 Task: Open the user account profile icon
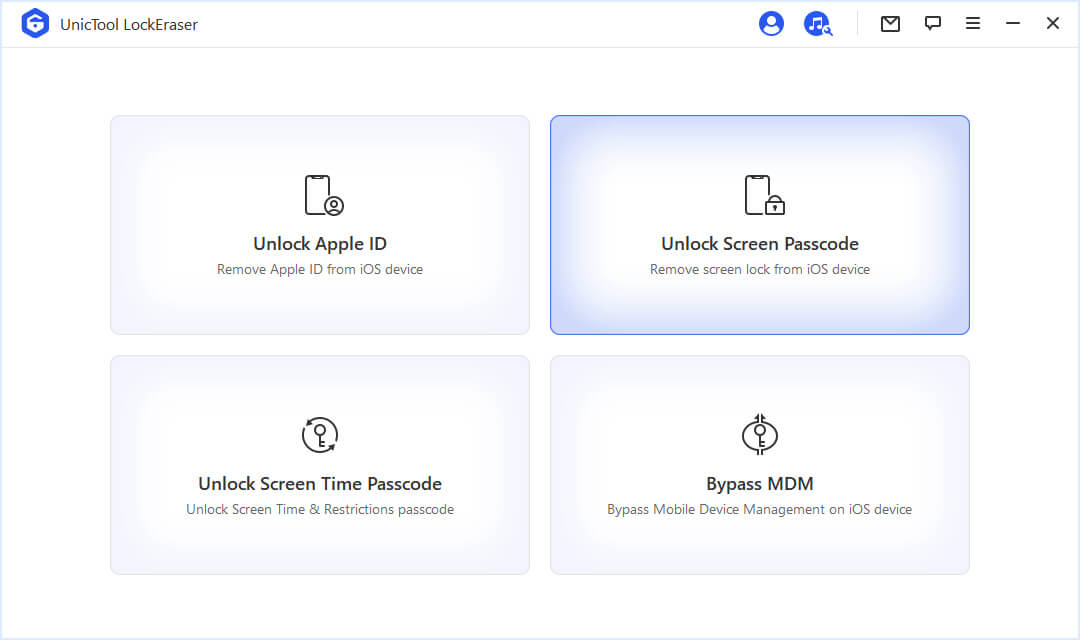771,24
